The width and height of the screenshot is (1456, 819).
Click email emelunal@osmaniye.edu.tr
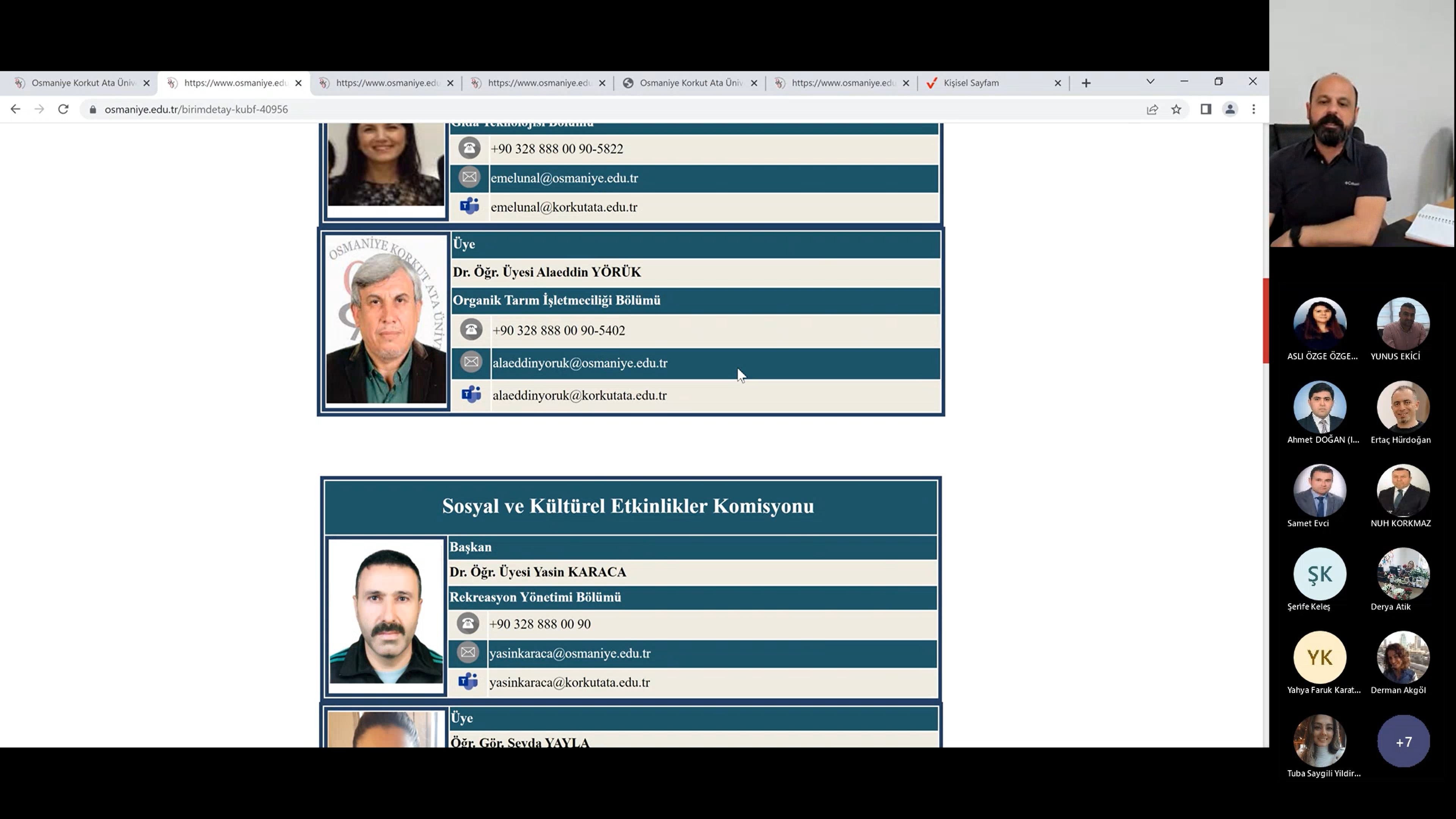coord(564,178)
